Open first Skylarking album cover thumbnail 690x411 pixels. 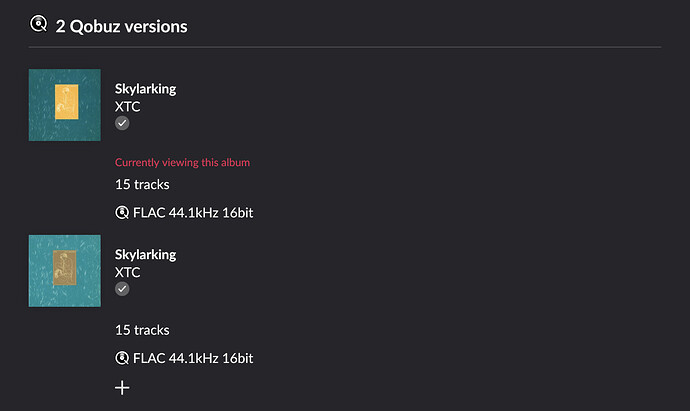65,105
